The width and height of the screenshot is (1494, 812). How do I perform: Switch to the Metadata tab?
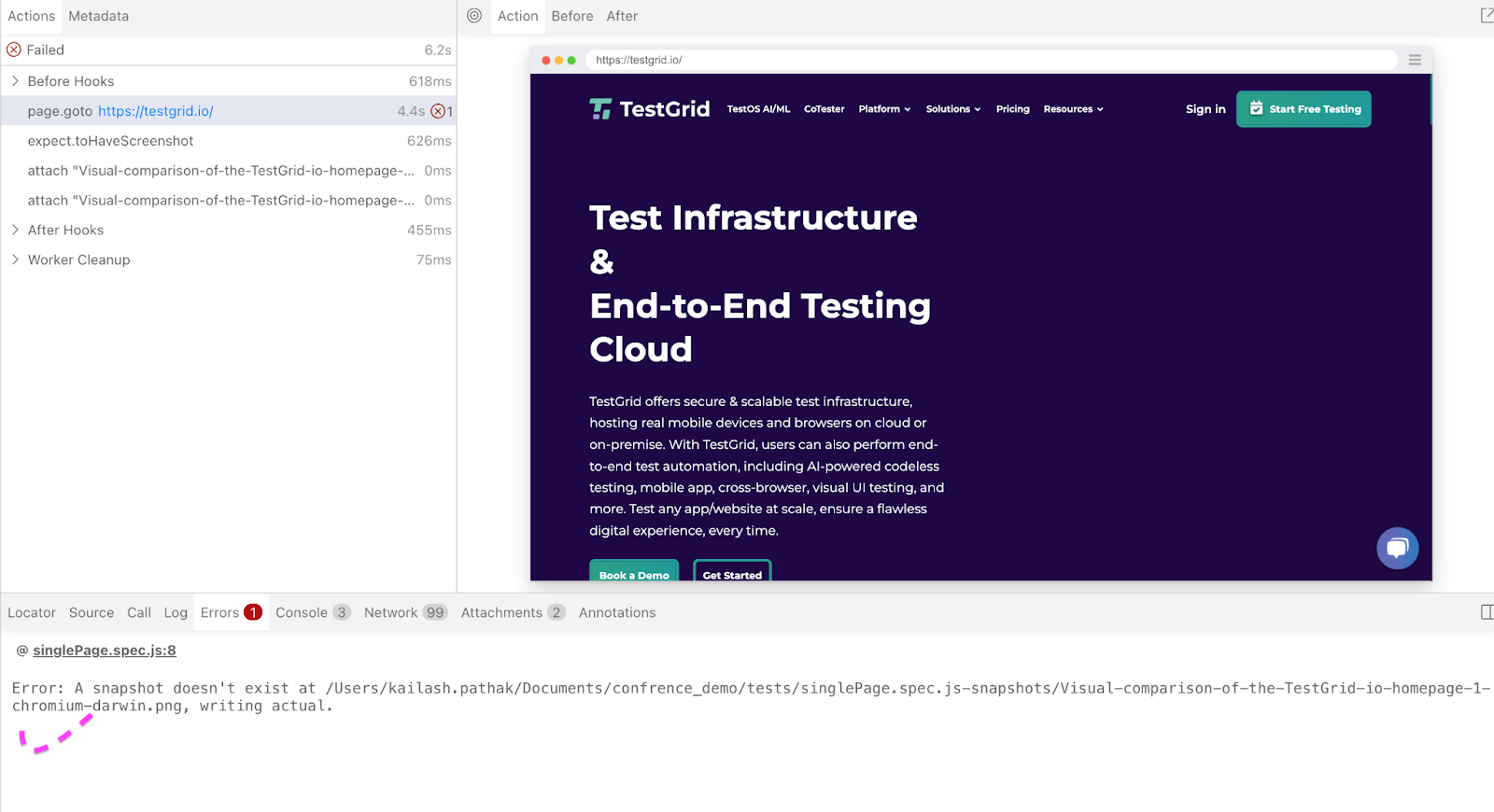pos(98,16)
